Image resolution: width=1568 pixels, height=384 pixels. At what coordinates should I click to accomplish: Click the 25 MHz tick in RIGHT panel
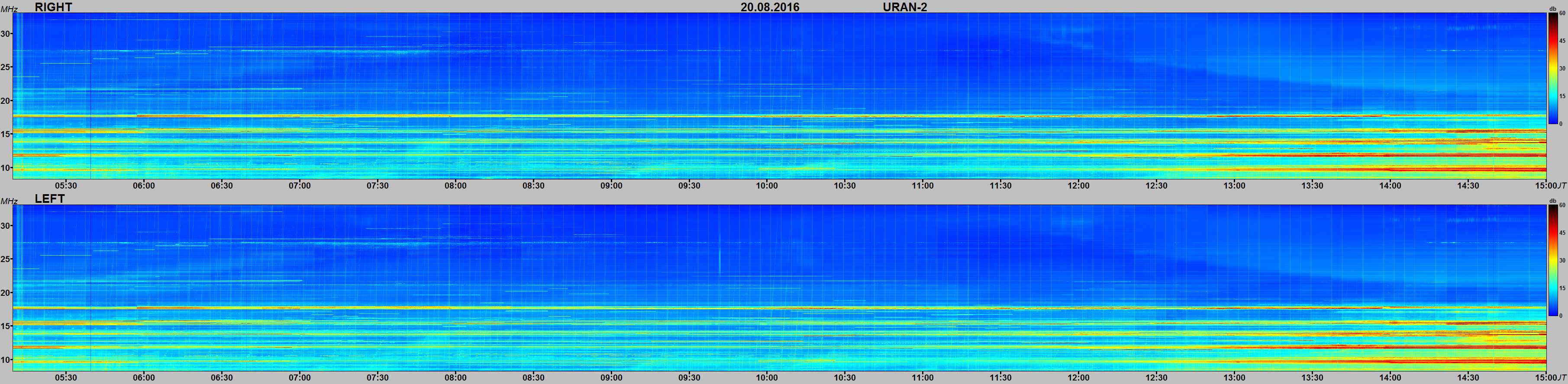(x=6, y=67)
